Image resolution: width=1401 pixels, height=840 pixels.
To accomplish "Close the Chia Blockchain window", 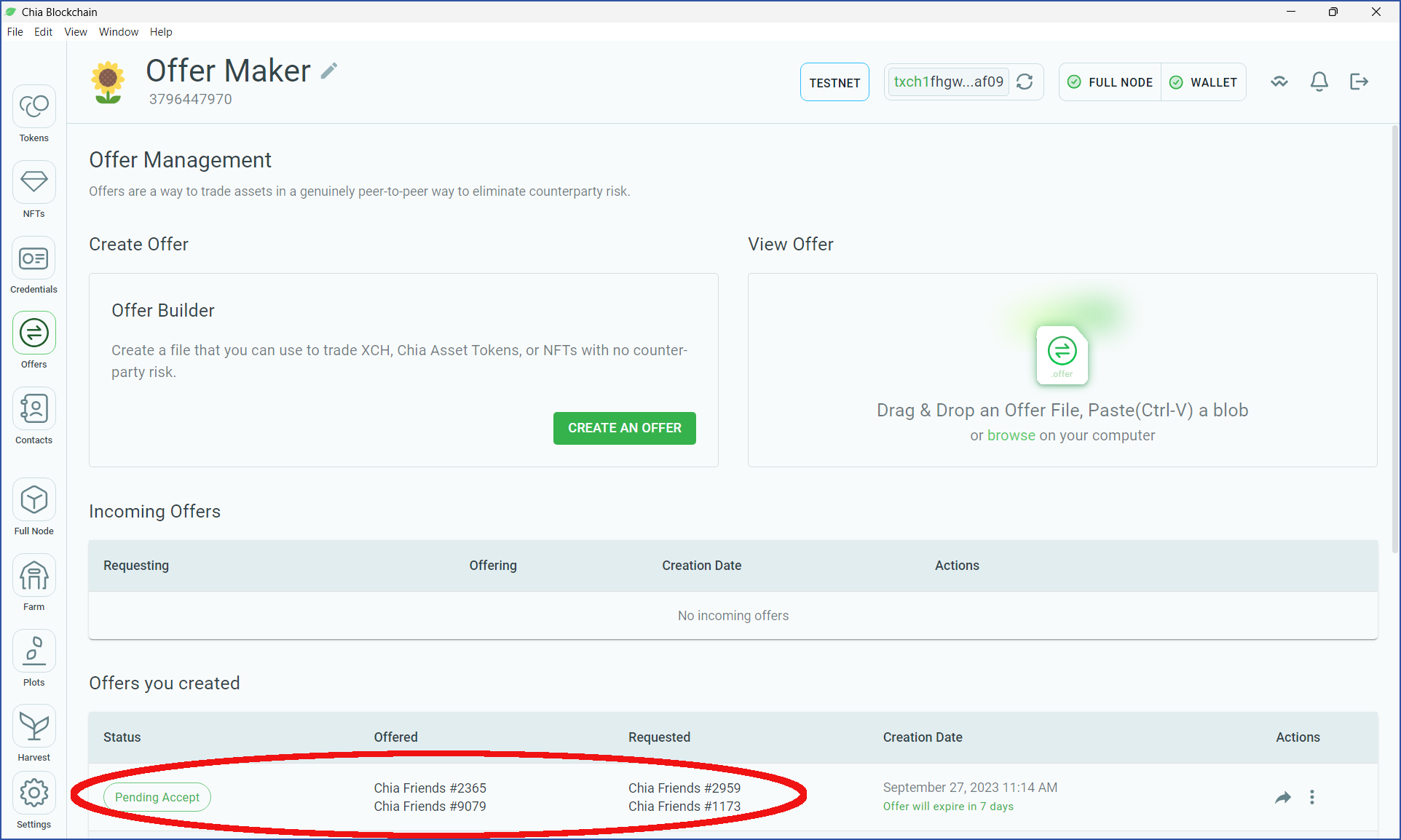I will click(x=1376, y=12).
